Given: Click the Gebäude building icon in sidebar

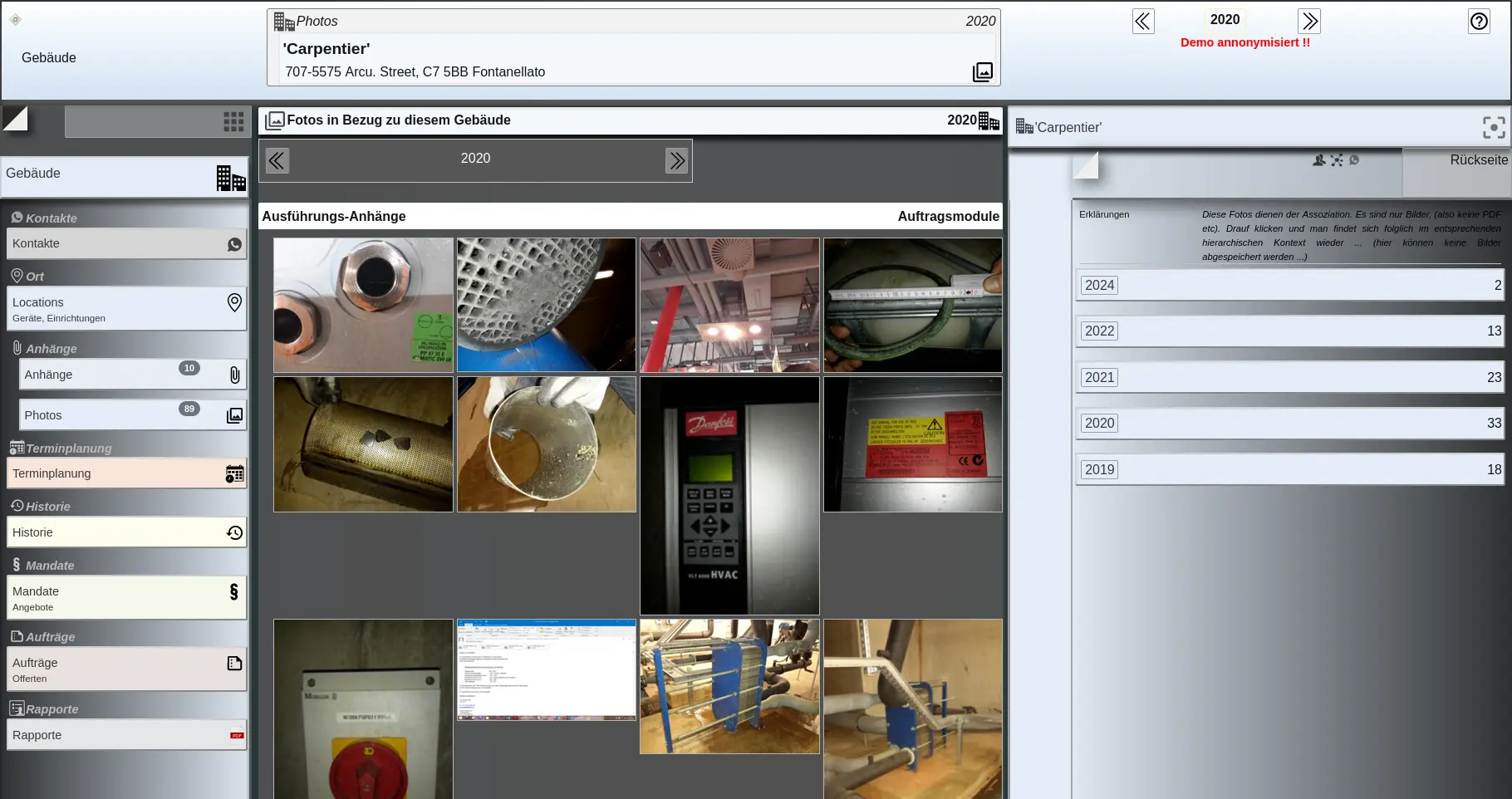Looking at the screenshot, I should coord(231,178).
